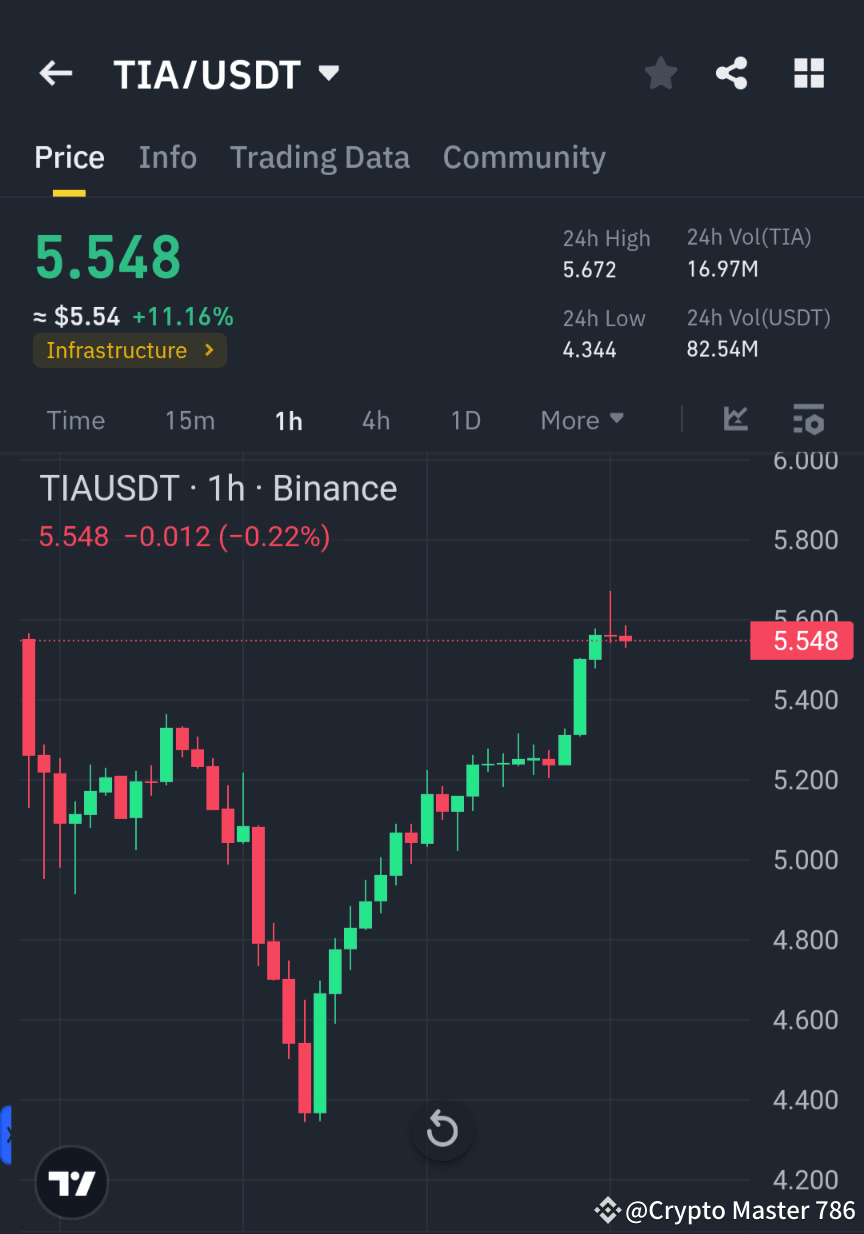864x1234 pixels.
Task: Open the TIA/USDT pair selector dropdown
Action: [x=327, y=72]
